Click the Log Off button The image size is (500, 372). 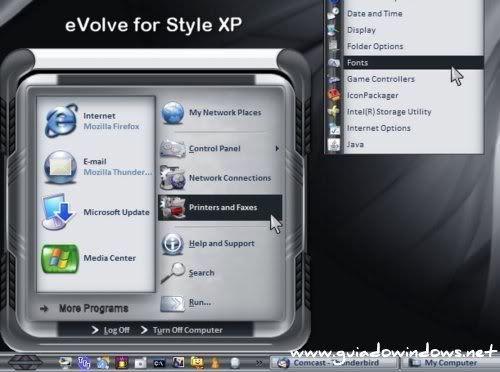111,330
